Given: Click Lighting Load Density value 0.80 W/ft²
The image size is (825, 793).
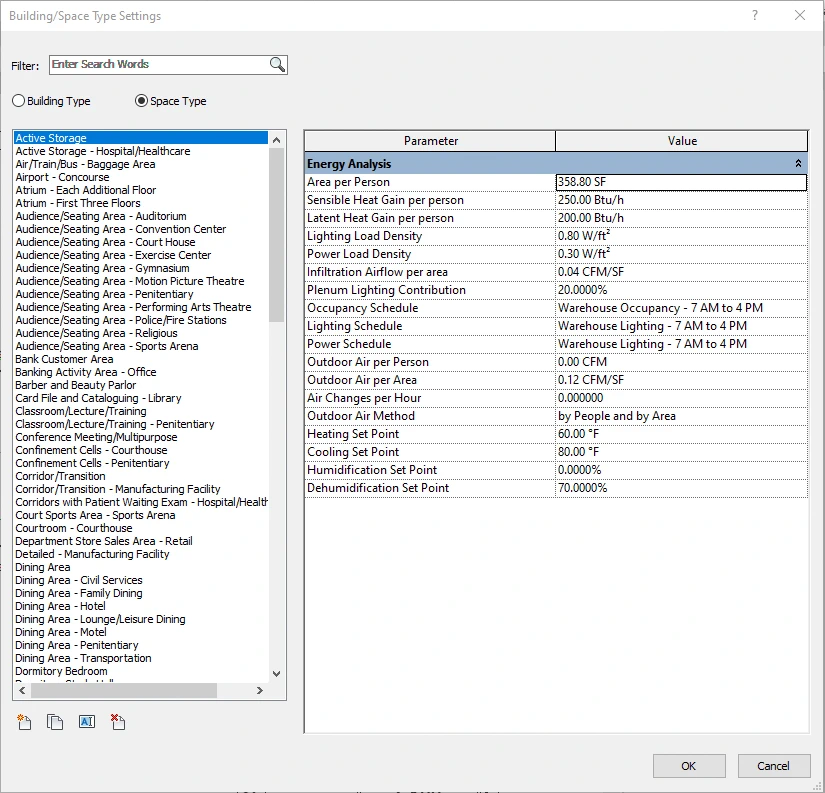Looking at the screenshot, I should (681, 236).
